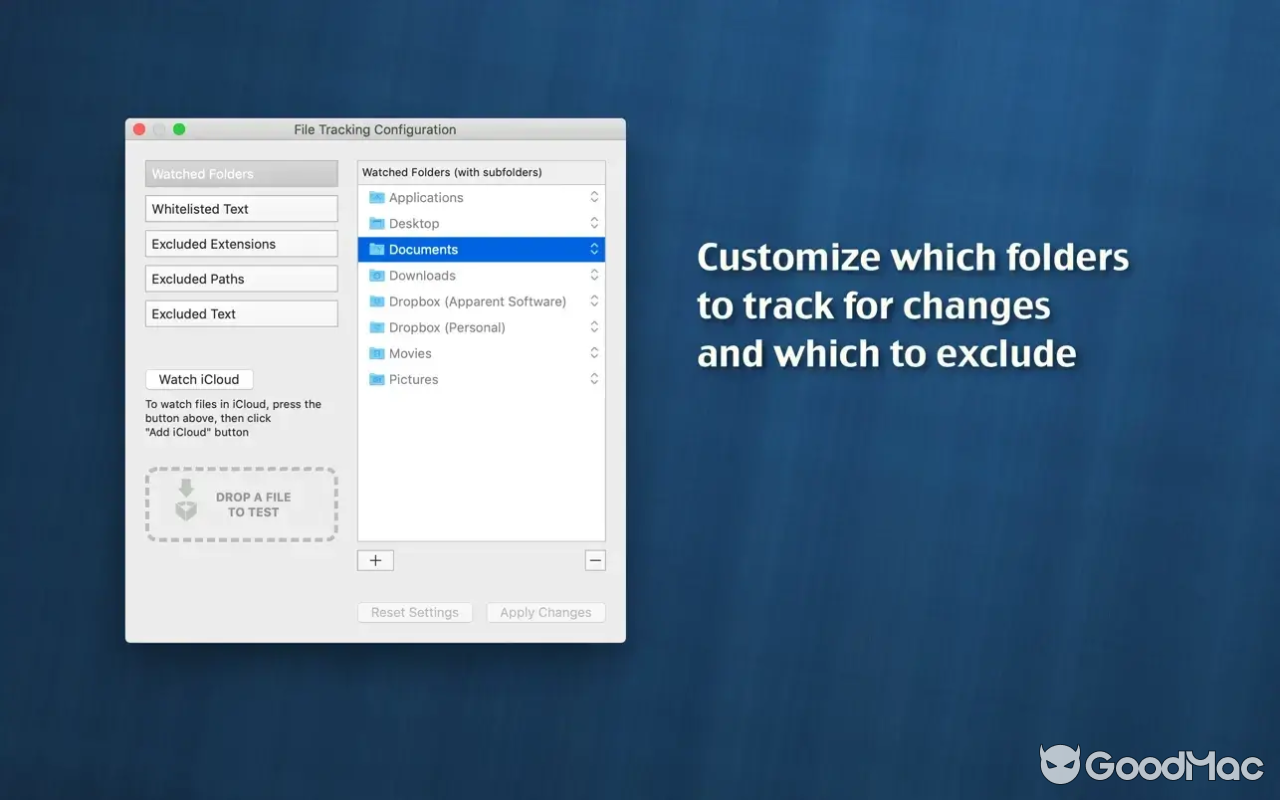Click the GoodMac cat logo
Viewport: 1280px width, 800px height.
1062,765
